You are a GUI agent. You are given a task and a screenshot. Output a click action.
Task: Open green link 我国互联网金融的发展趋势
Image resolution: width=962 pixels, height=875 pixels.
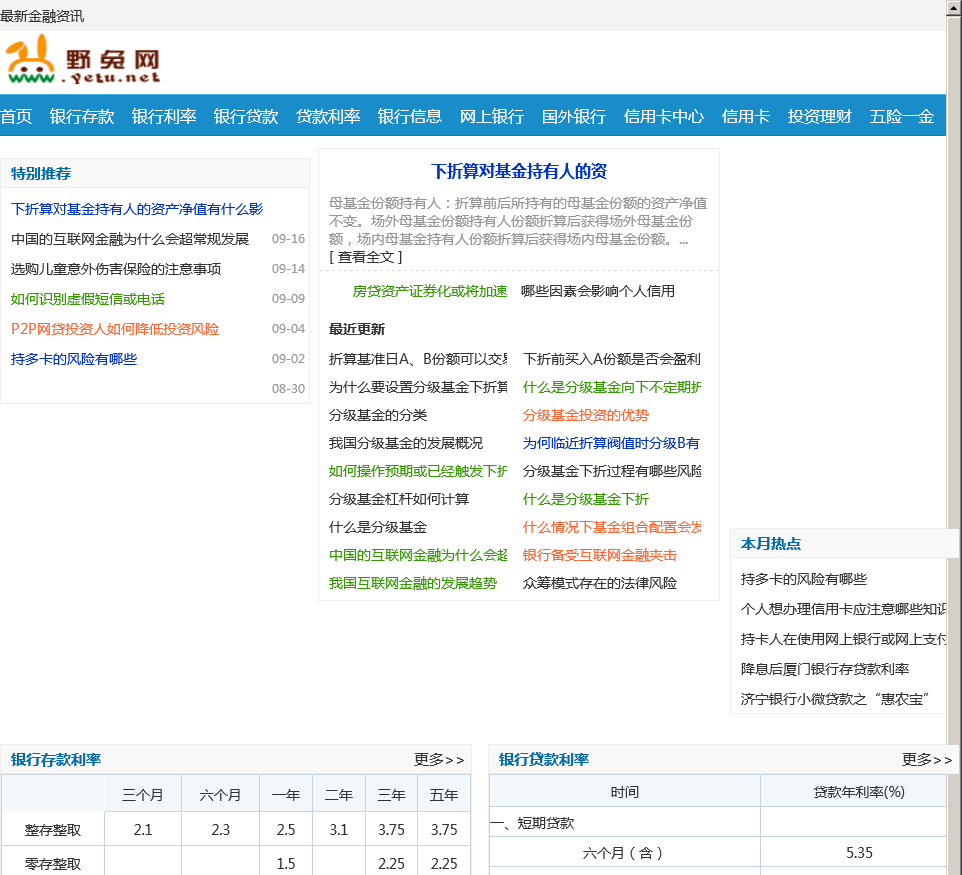pos(413,584)
